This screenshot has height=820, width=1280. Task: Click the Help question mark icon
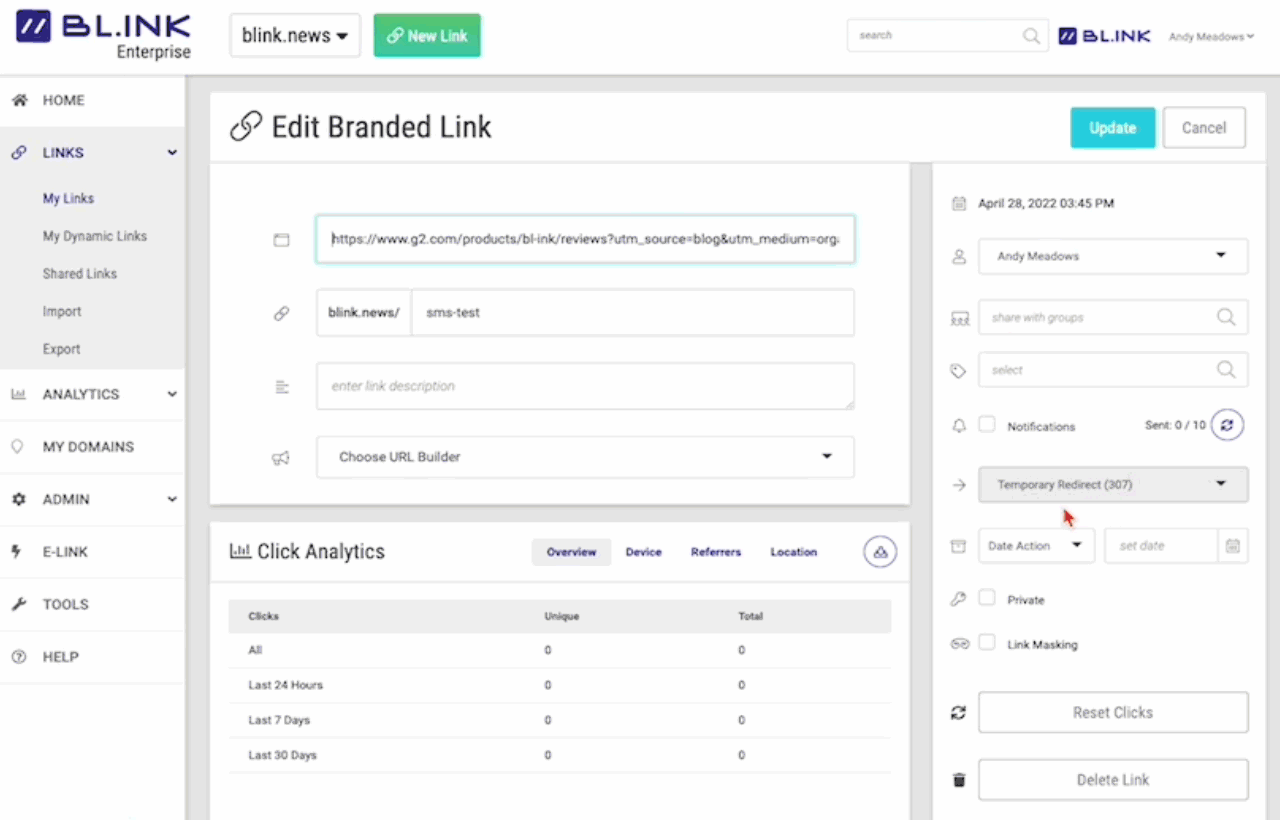tap(18, 657)
